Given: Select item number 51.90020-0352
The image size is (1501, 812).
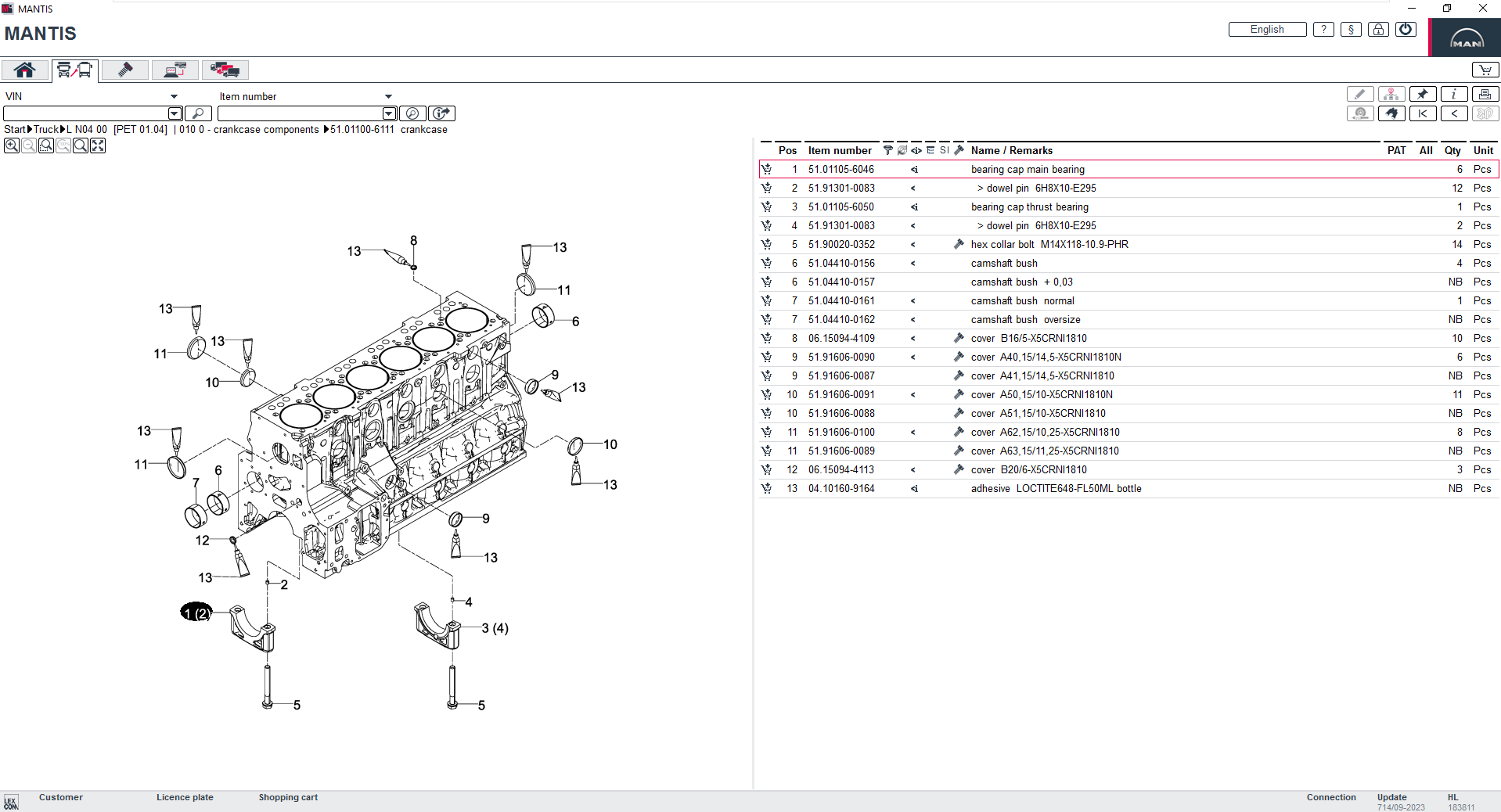Looking at the screenshot, I should tap(841, 245).
